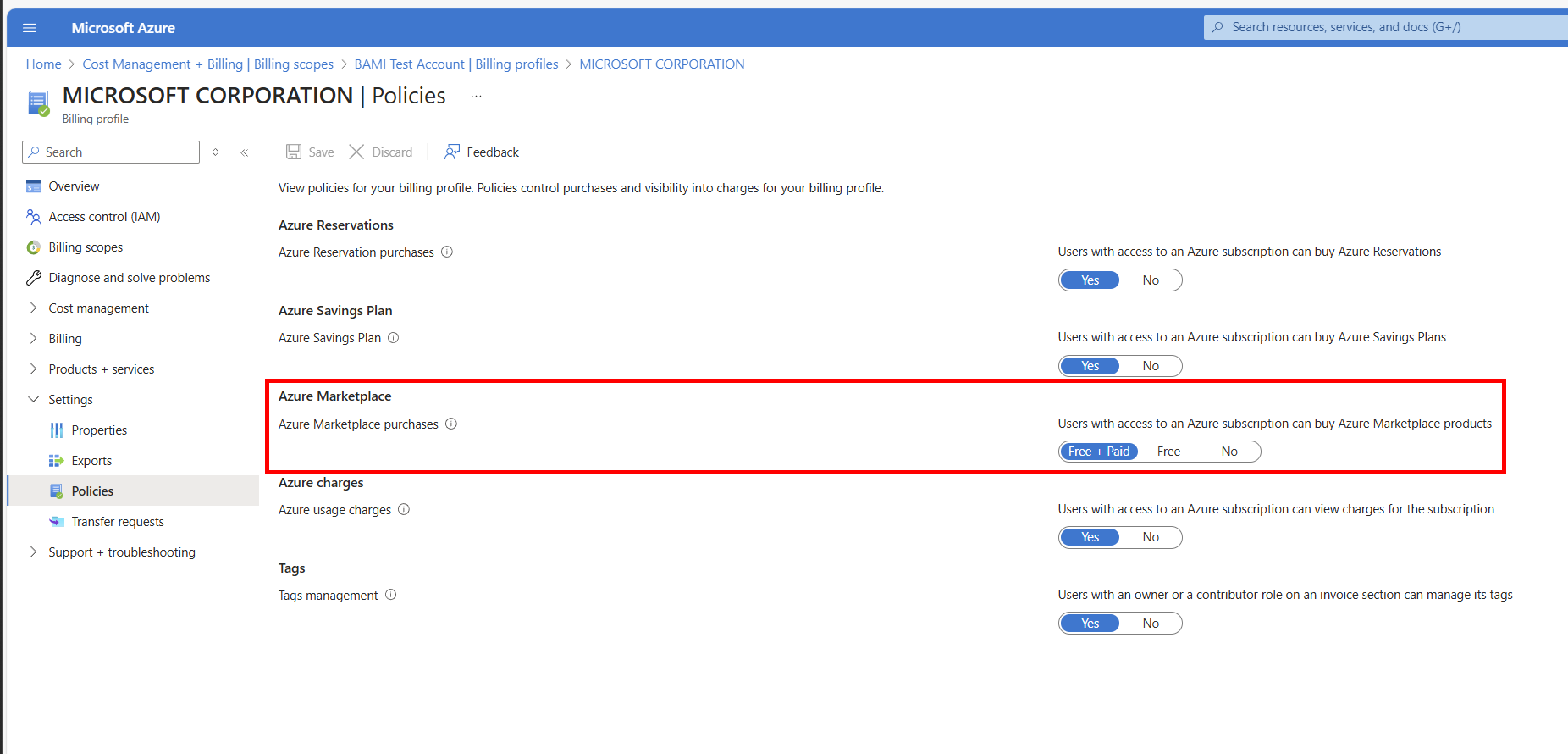This screenshot has width=1568, height=754.
Task: Click the Microsoft Azure home title
Action: 124,28
